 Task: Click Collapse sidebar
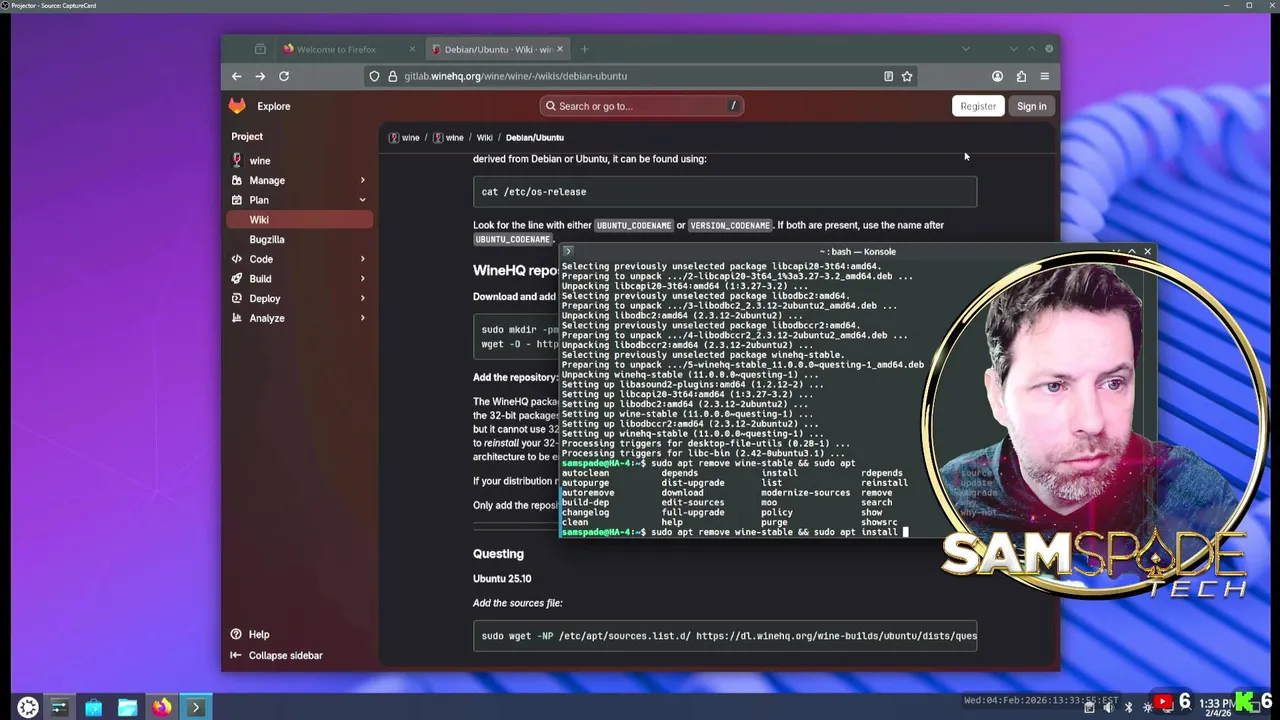pos(277,655)
